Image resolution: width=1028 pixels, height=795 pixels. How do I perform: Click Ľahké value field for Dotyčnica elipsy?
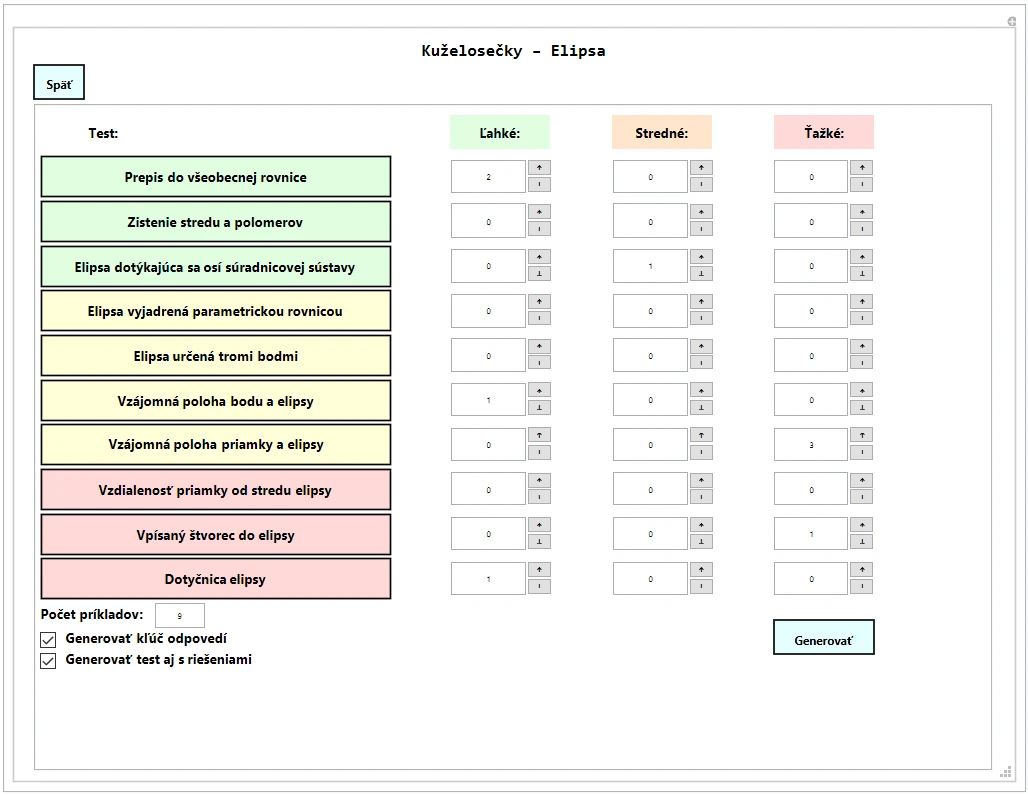click(x=488, y=579)
